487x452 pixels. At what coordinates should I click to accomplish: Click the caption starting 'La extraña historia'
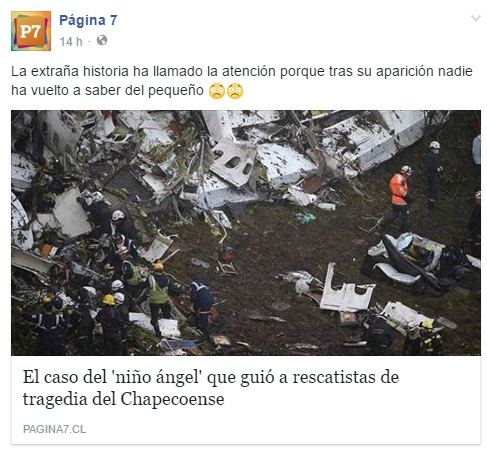coord(242,81)
